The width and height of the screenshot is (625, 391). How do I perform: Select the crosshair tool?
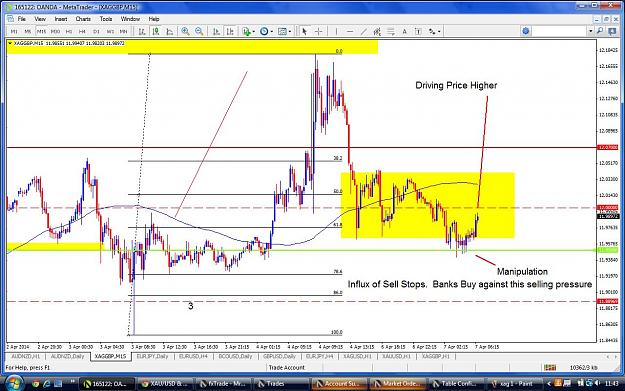tap(318, 31)
